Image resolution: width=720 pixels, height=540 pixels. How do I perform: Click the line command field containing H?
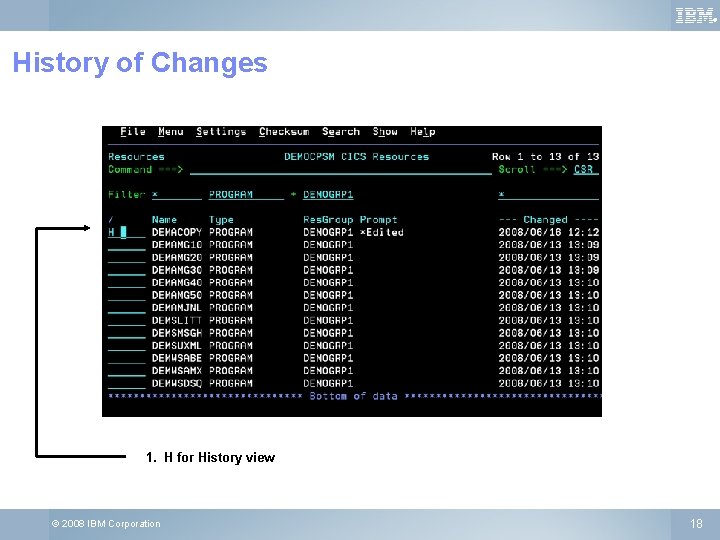tap(126, 232)
